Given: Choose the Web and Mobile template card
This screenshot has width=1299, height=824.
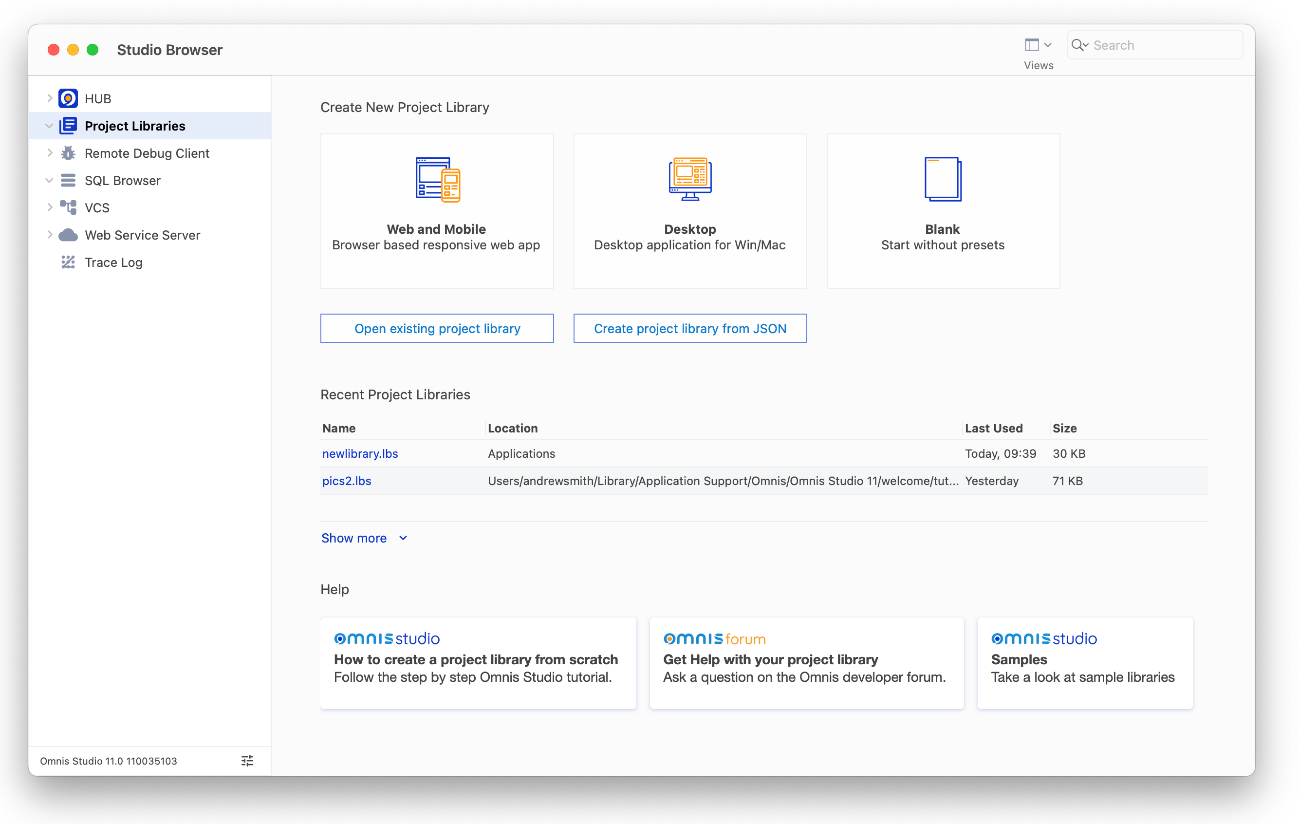Looking at the screenshot, I should point(437,211).
